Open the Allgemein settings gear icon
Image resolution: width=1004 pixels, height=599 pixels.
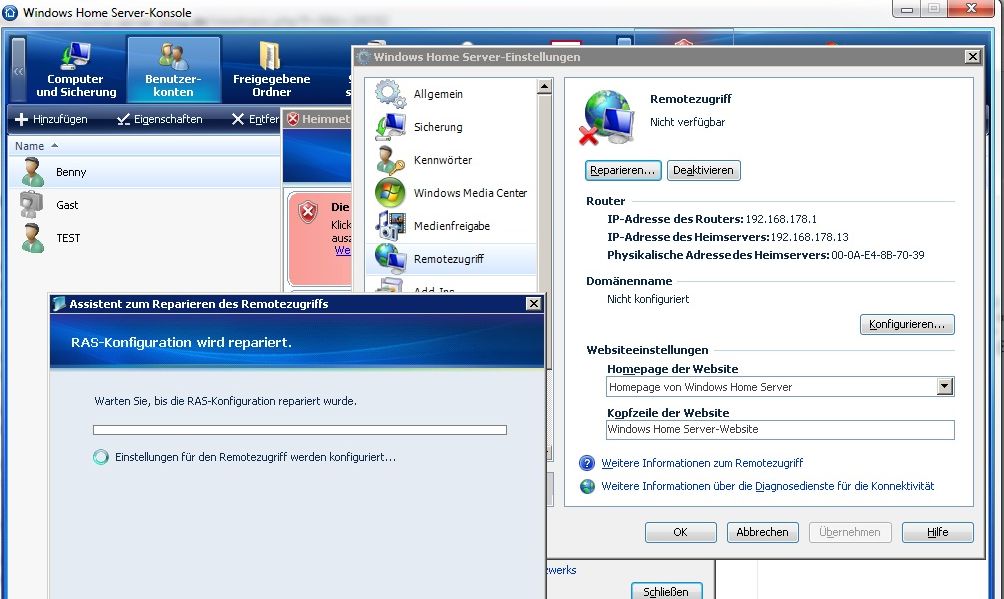click(x=390, y=94)
